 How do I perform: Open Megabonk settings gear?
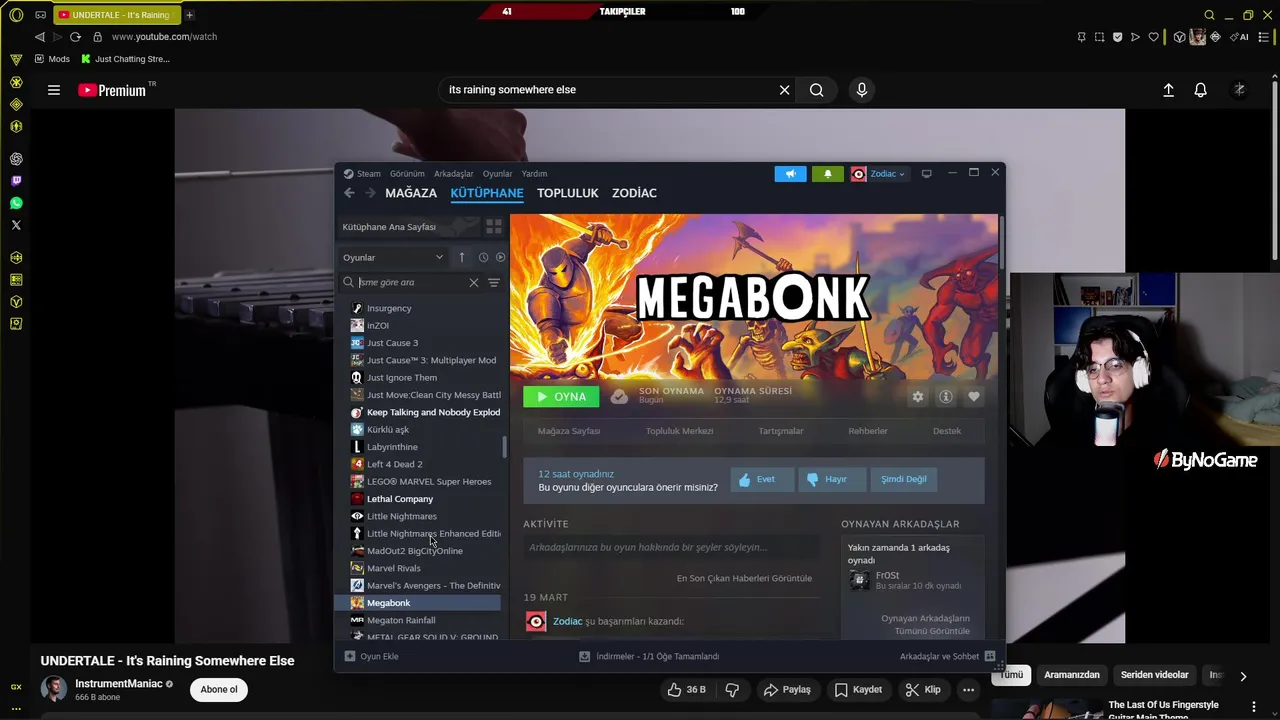coord(918,397)
